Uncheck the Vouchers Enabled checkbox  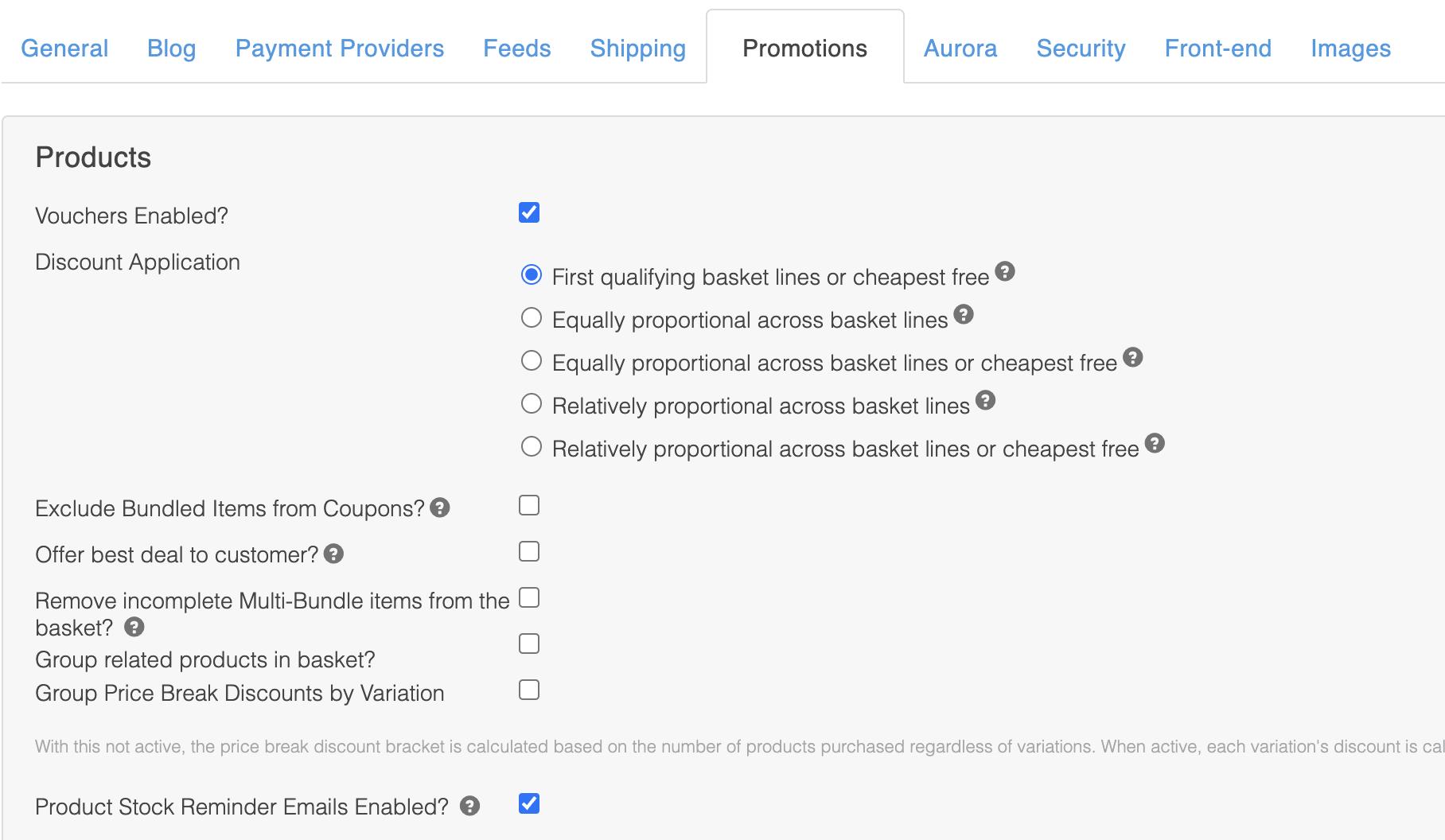[x=529, y=212]
